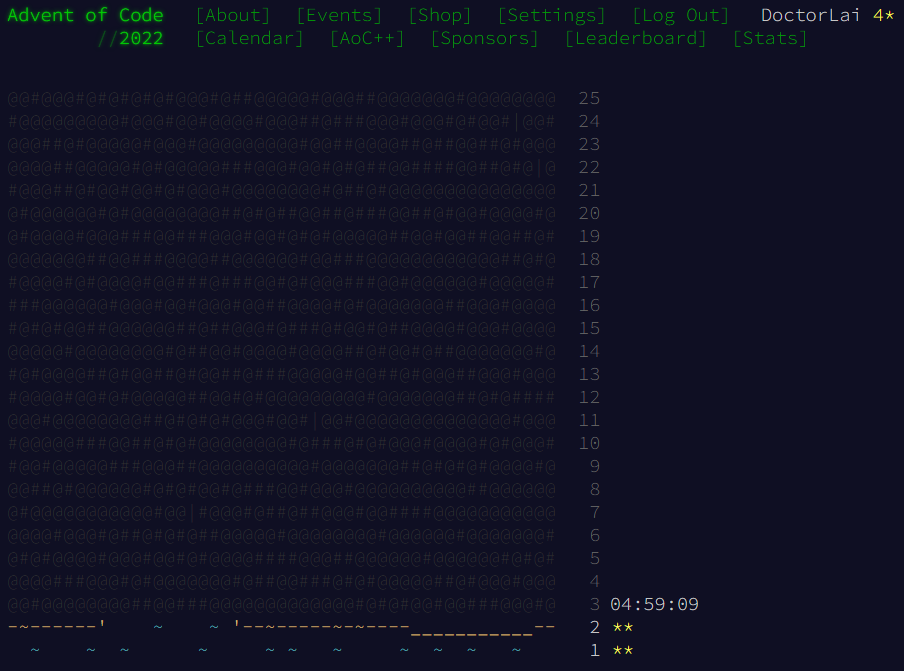
Task: Click the calendar number 10
Action: [589, 443]
